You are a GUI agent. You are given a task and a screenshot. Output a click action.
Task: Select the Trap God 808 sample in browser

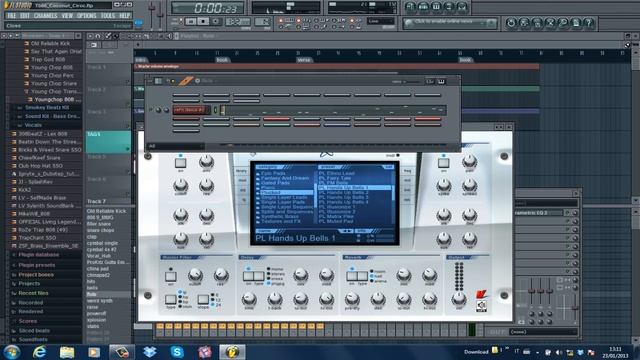click(x=49, y=60)
